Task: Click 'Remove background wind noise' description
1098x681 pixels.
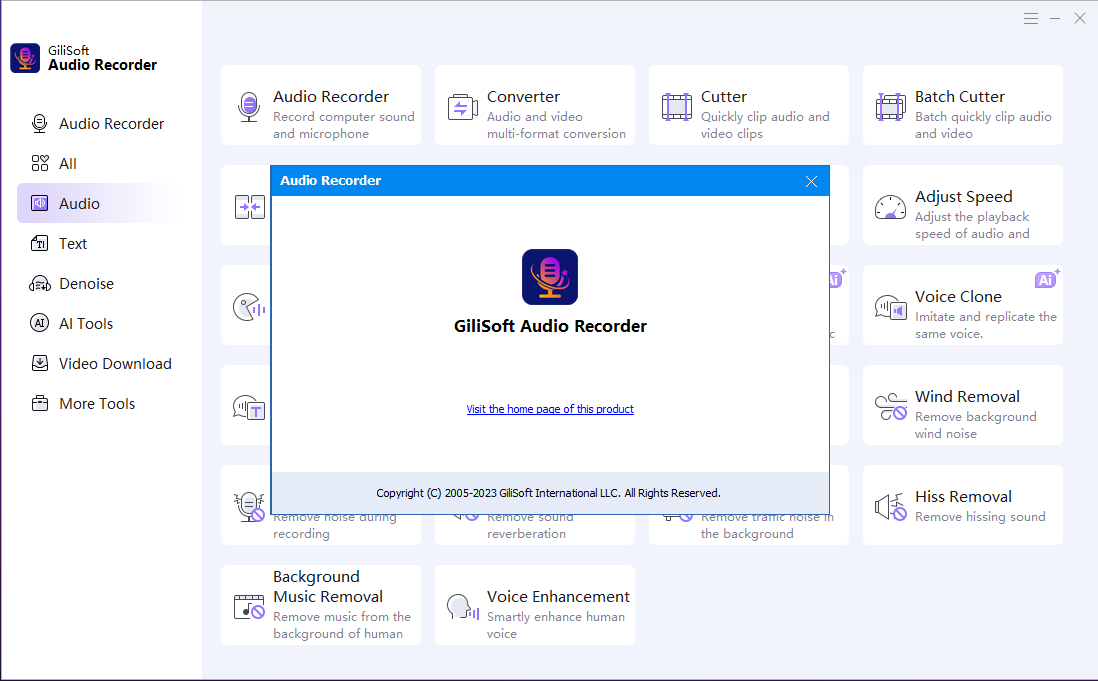Action: (975, 425)
